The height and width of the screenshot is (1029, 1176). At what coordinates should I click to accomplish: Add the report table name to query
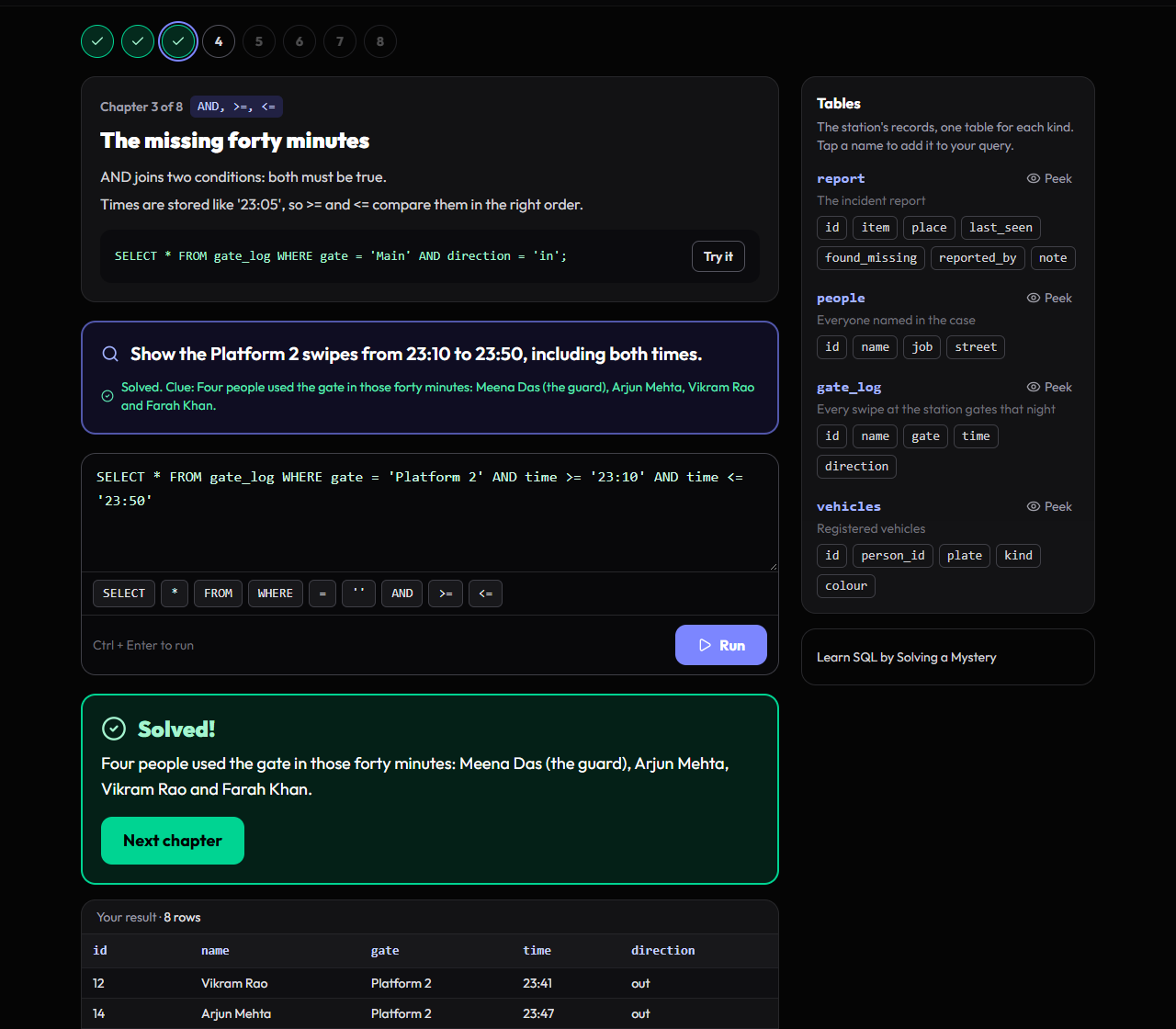(x=841, y=178)
